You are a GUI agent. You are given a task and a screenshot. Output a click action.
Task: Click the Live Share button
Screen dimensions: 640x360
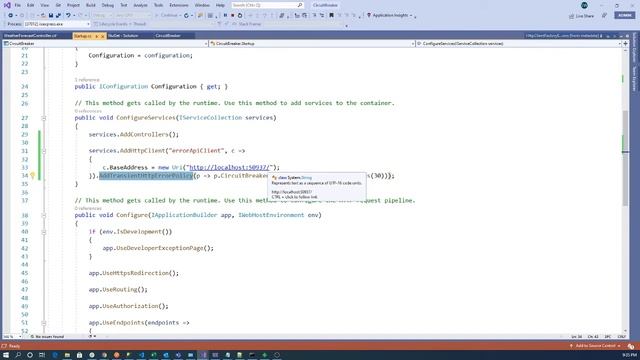[x=582, y=16]
